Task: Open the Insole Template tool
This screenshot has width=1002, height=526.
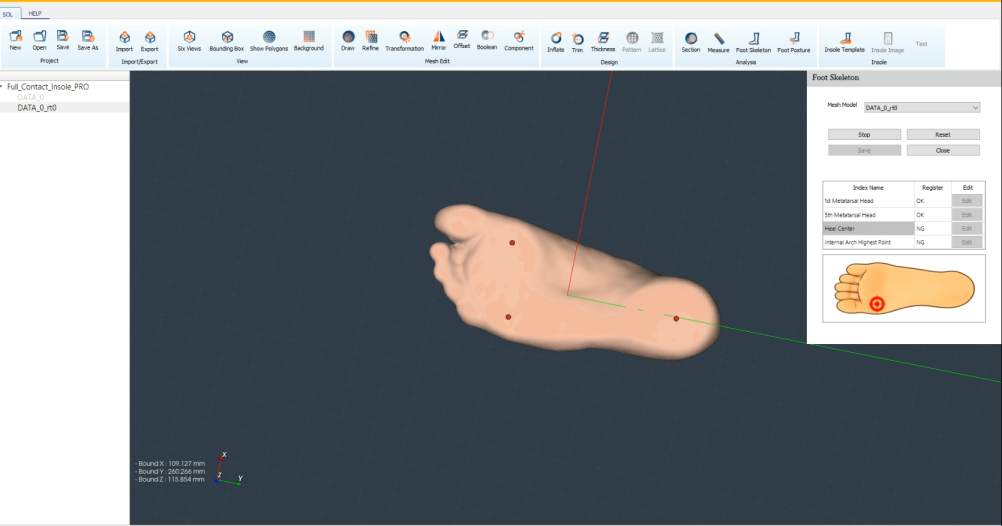Action: (844, 41)
